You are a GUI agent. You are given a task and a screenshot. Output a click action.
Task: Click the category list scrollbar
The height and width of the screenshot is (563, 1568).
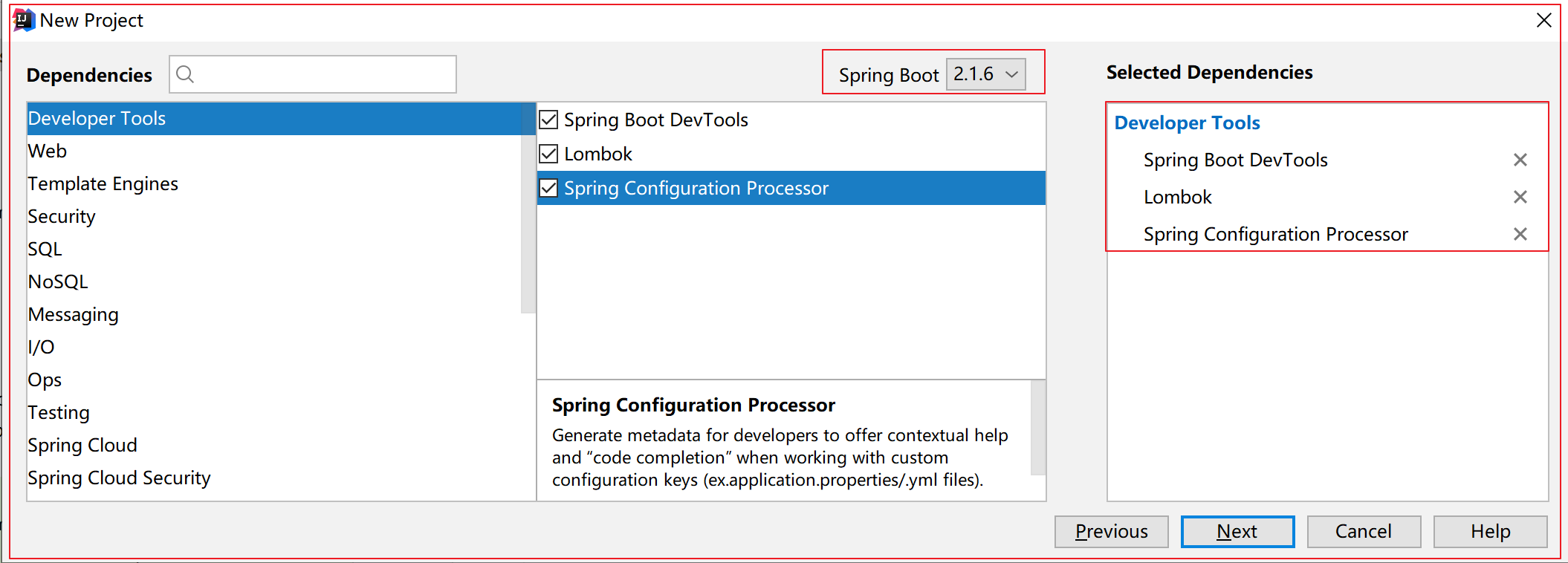click(x=528, y=208)
